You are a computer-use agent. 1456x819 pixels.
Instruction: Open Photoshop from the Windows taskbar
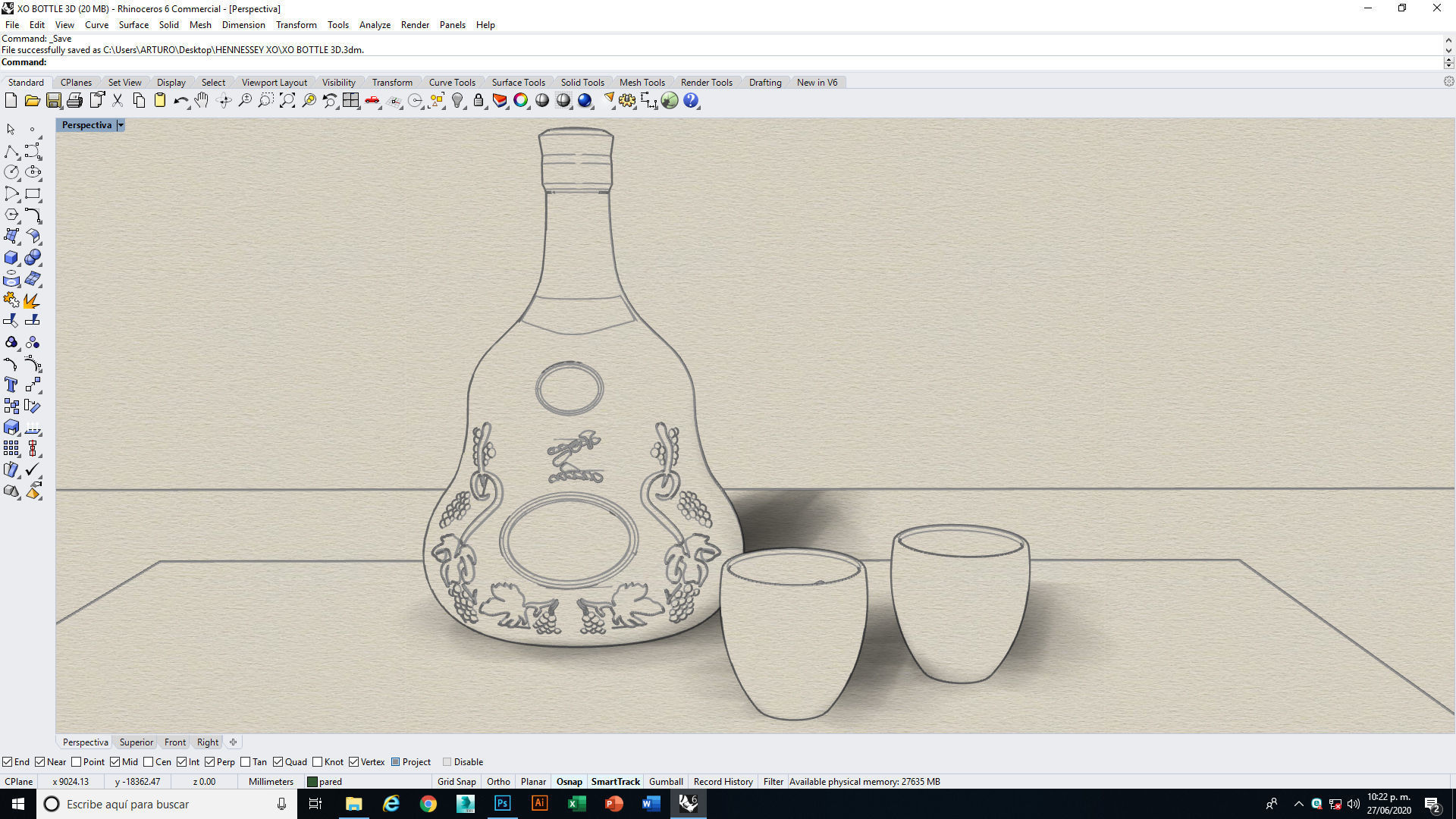click(x=502, y=804)
